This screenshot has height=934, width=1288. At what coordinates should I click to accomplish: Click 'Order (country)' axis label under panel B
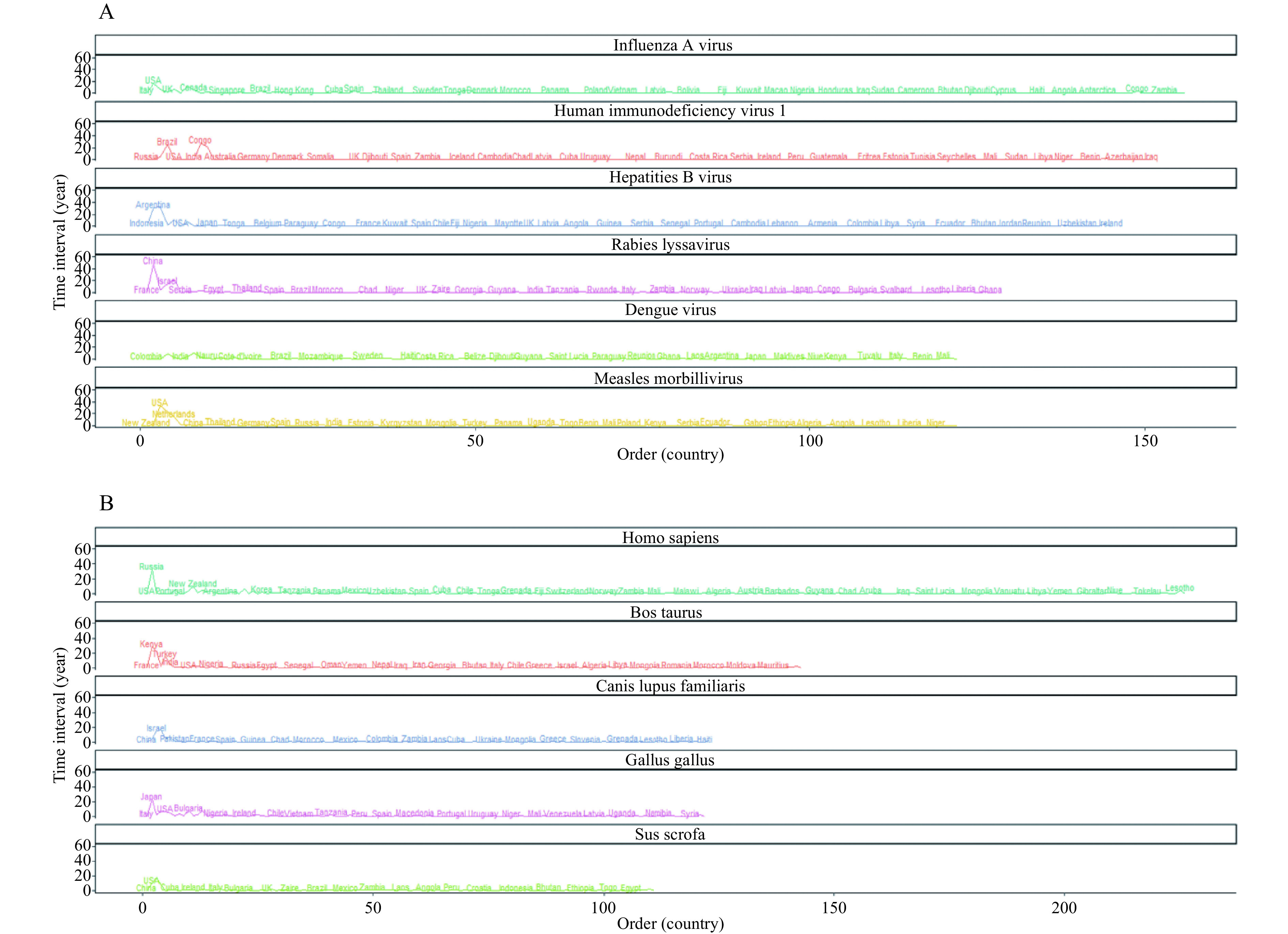[x=670, y=924]
